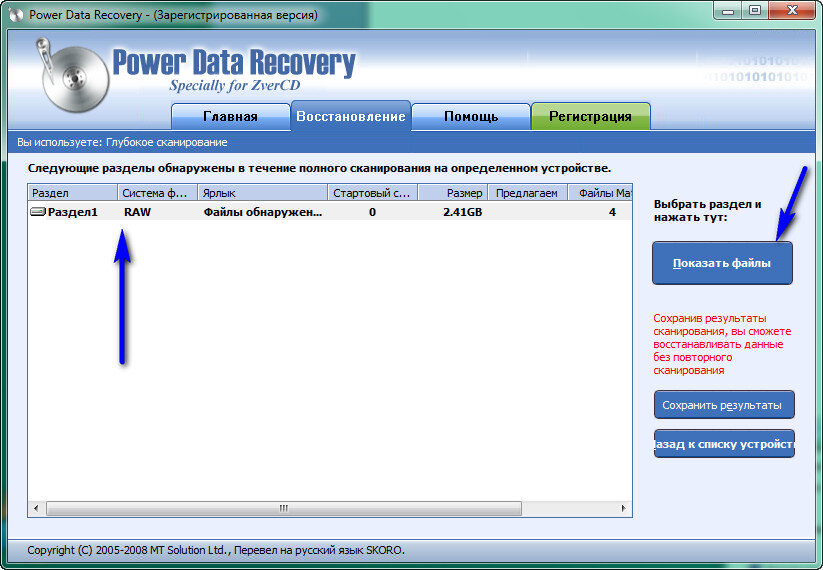The width and height of the screenshot is (823, 570).
Task: Click the RAW file system cell
Action: 138,212
